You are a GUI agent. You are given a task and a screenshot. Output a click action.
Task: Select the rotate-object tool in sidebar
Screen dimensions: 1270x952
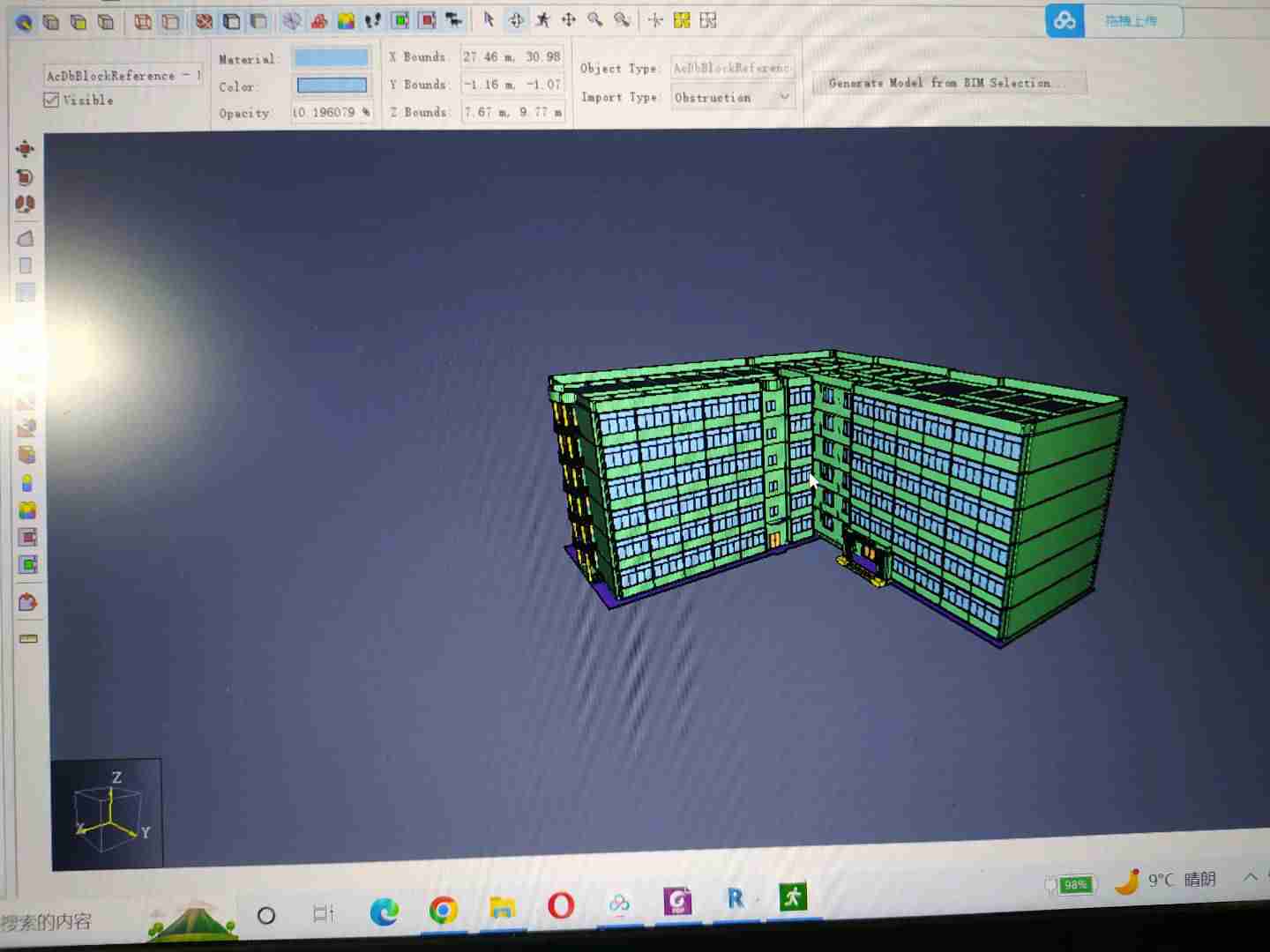(x=25, y=177)
